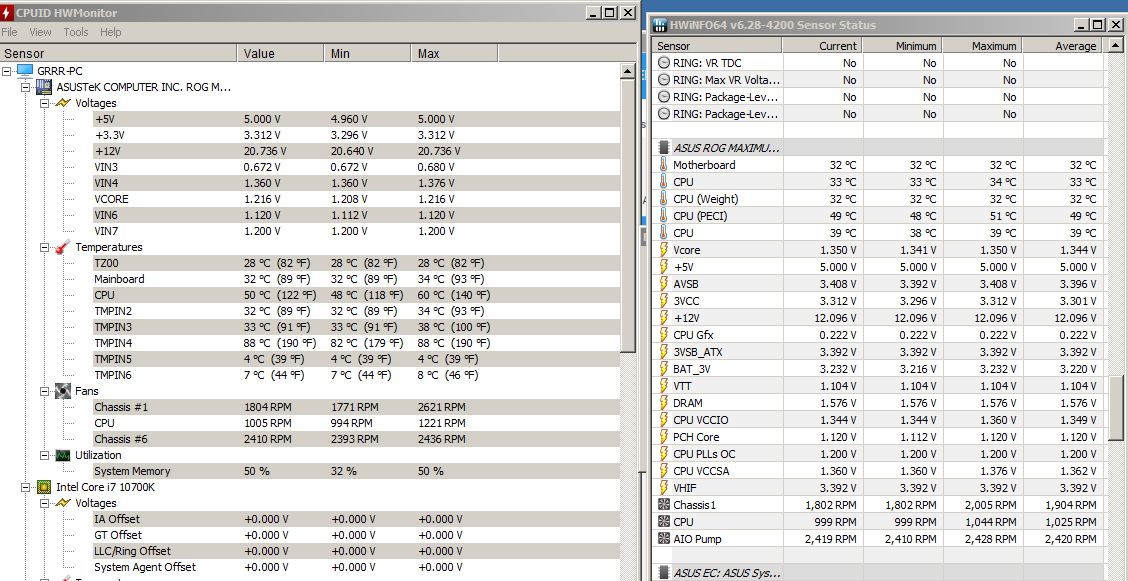Collapse the Voltages group under ASUSTeK
This screenshot has width=1128, height=581.
point(44,103)
